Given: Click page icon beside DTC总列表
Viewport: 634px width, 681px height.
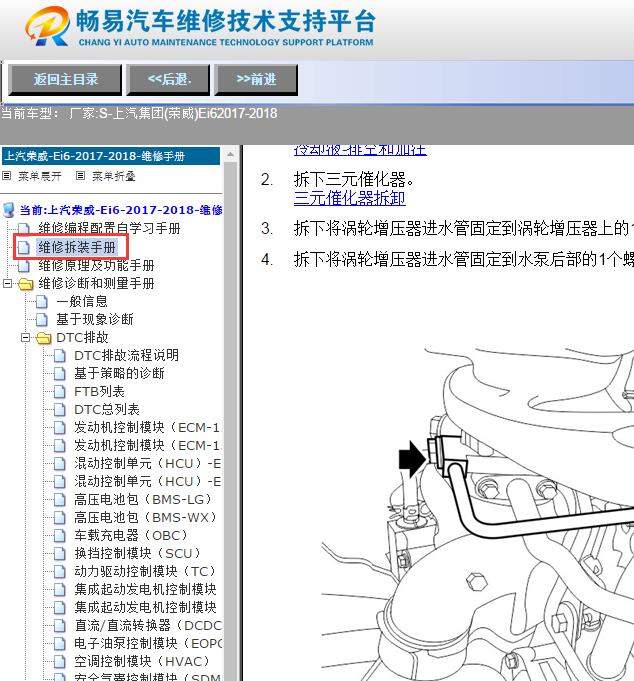Looking at the screenshot, I should 59,410.
